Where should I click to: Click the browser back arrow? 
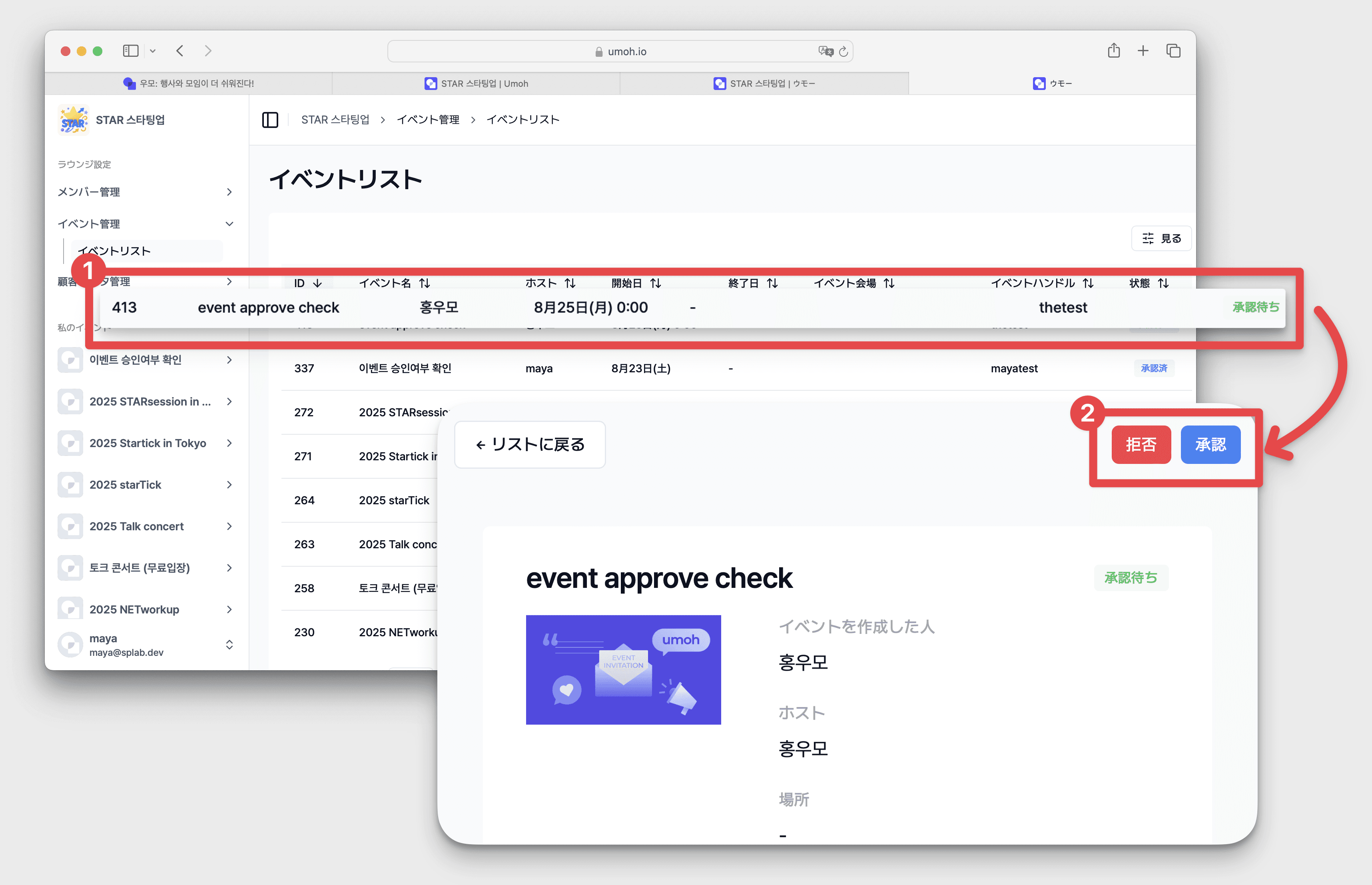click(180, 51)
